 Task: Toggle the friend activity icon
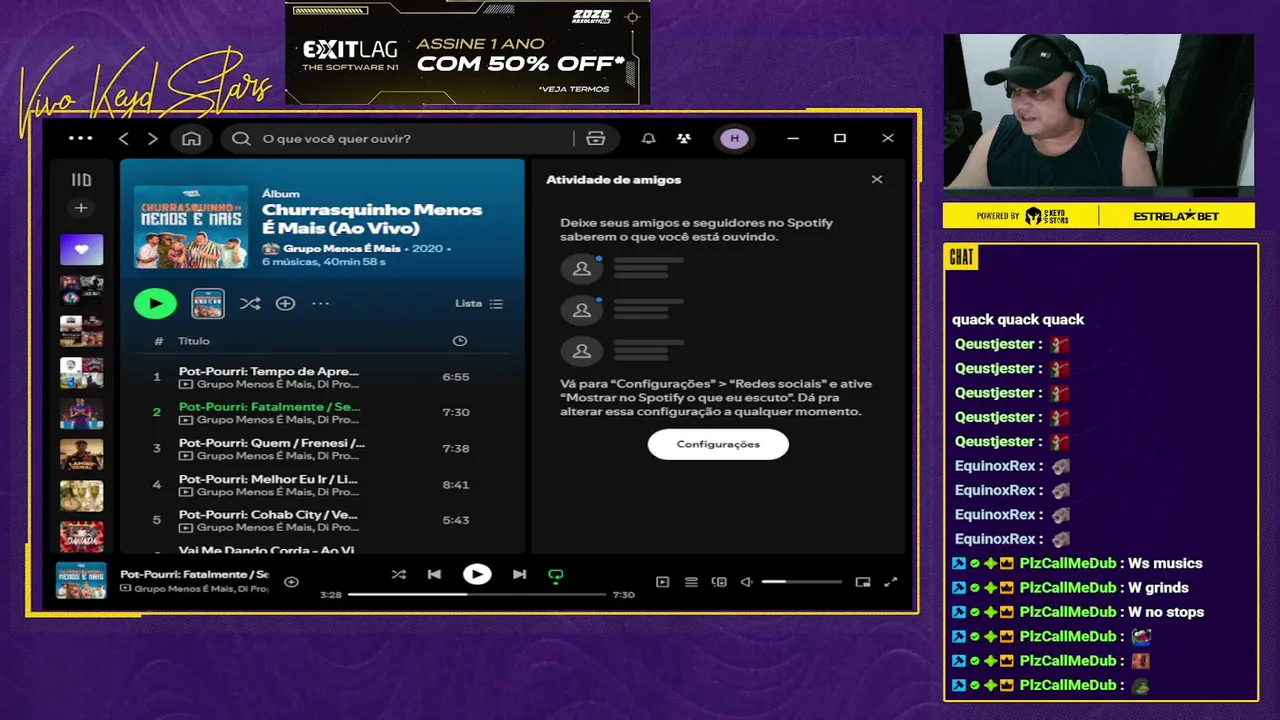683,138
